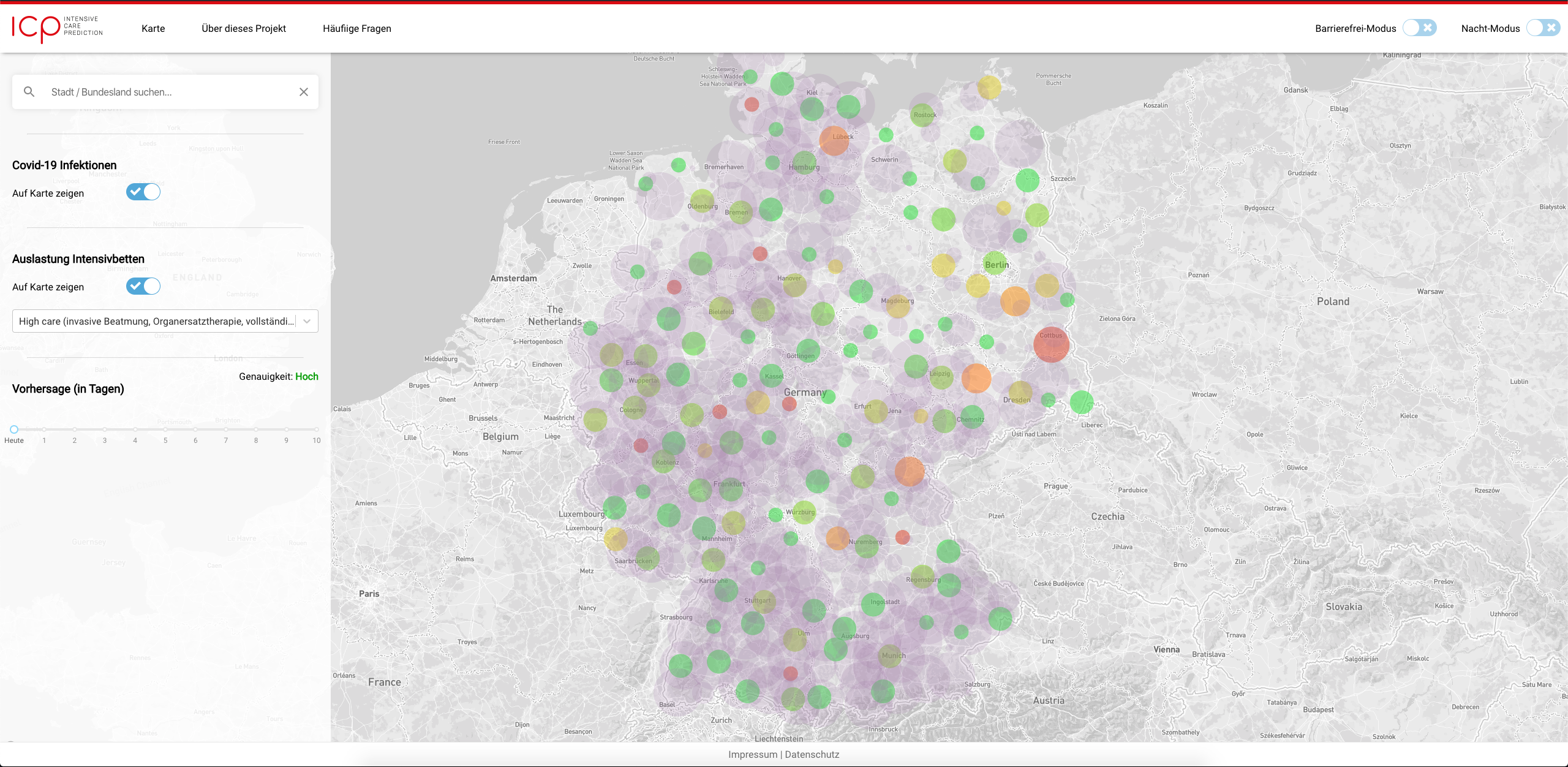Click the Rostock circle marker
Image resolution: width=1568 pixels, height=767 pixels.
(x=922, y=115)
